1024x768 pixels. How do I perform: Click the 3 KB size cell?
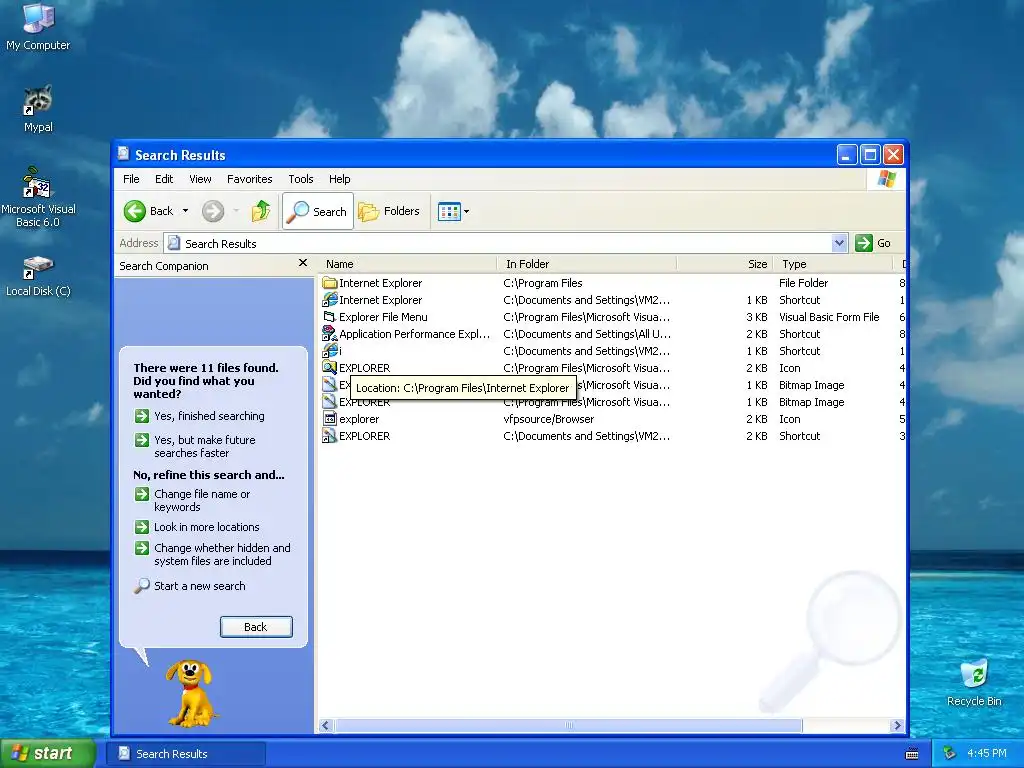756,317
